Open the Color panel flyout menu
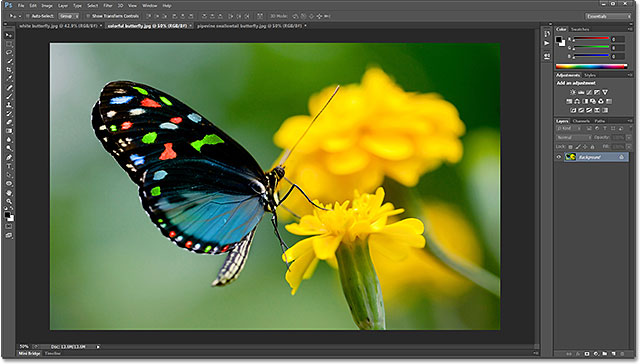640x364 pixels. tap(629, 29)
